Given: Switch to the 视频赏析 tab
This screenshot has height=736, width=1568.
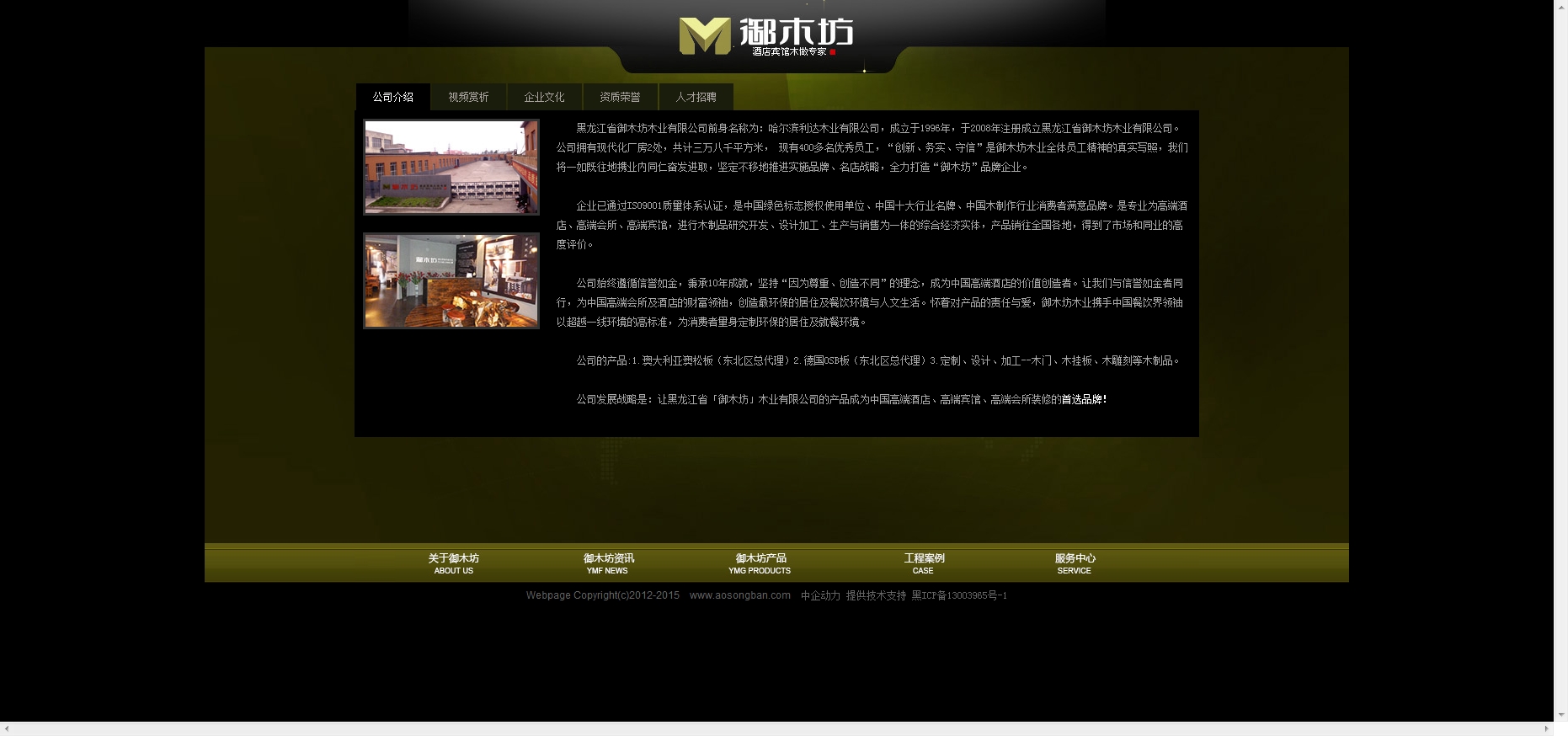Looking at the screenshot, I should tap(468, 97).
